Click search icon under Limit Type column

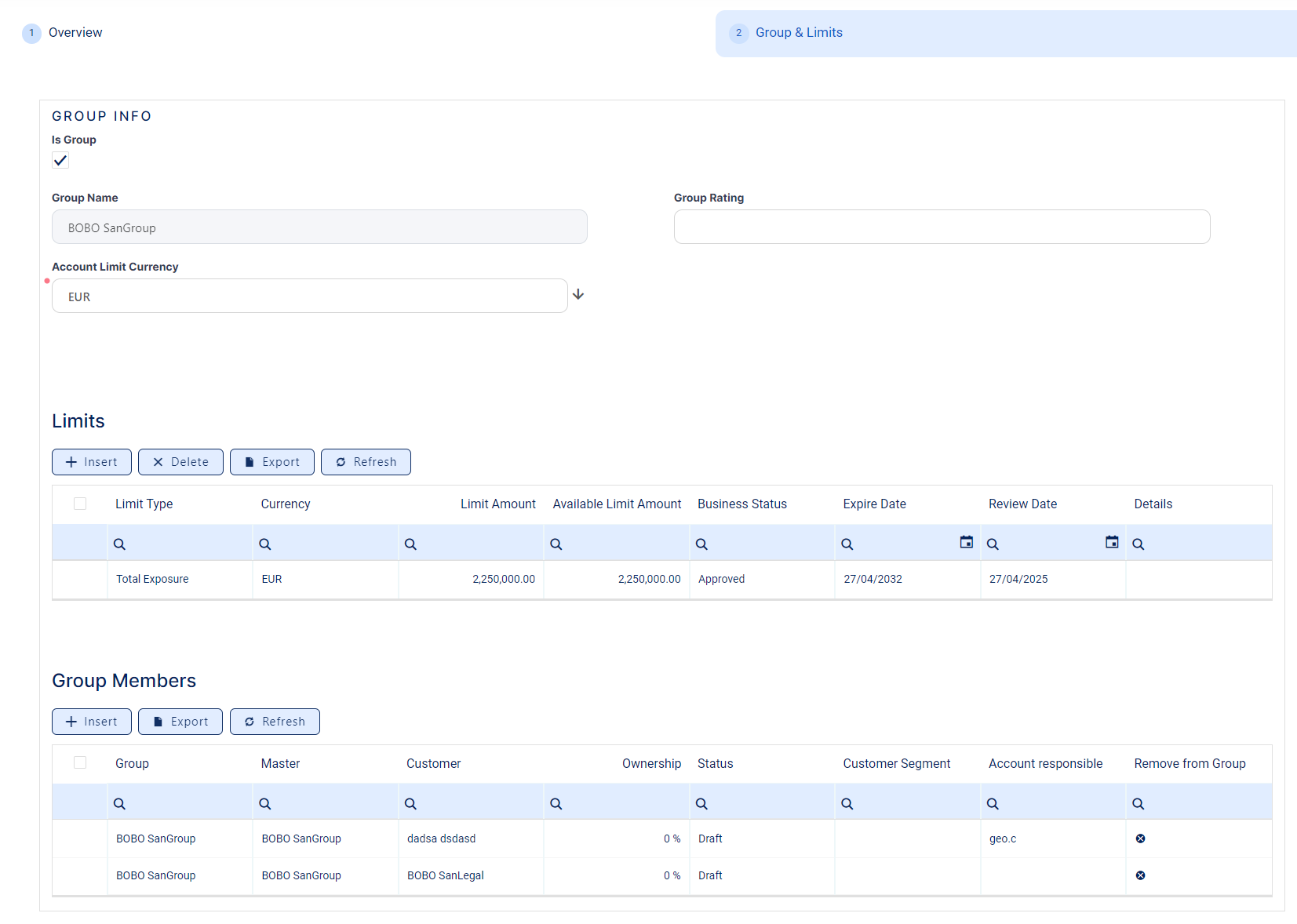coord(119,544)
